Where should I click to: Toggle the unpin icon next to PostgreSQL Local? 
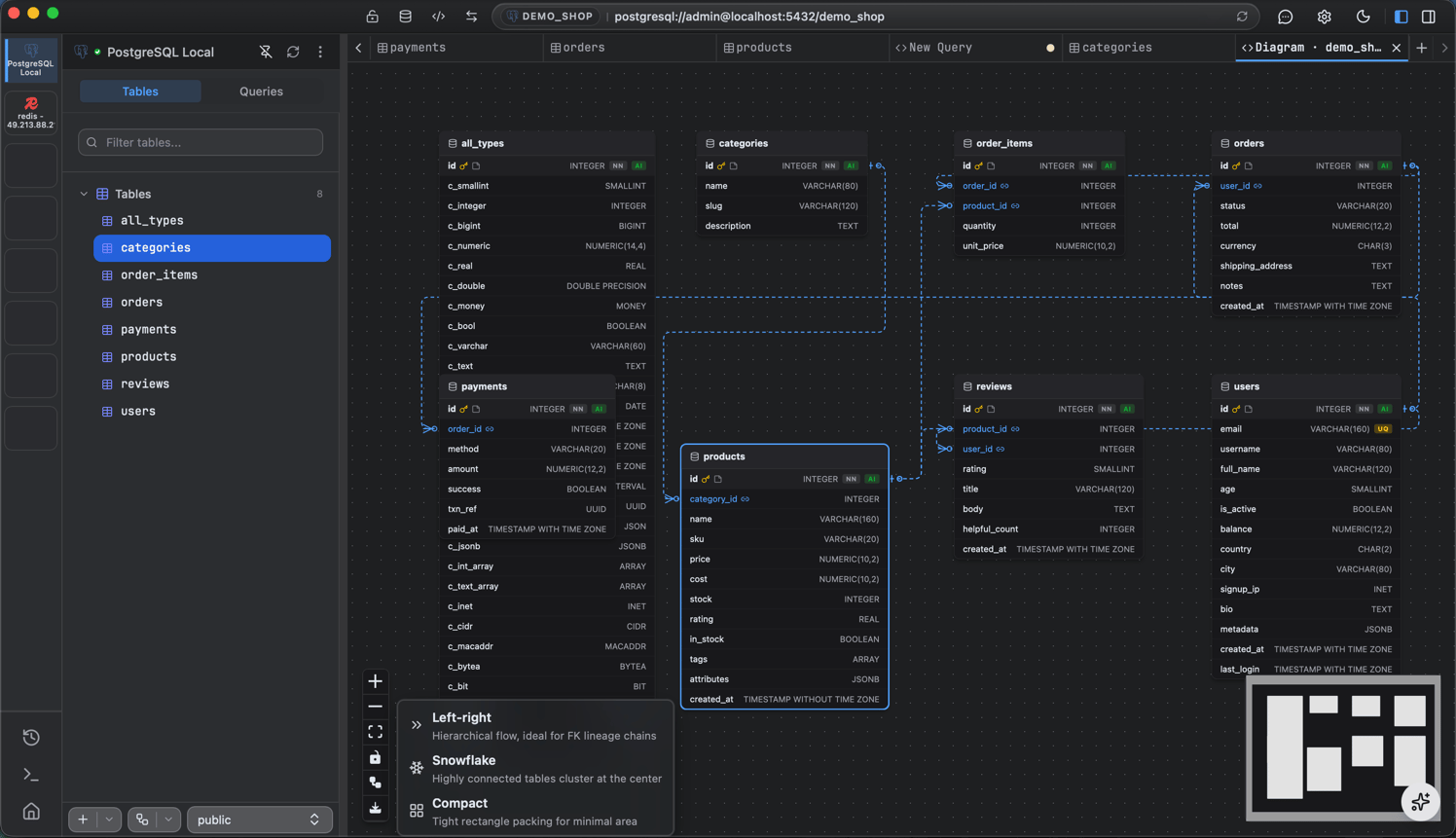click(x=266, y=52)
